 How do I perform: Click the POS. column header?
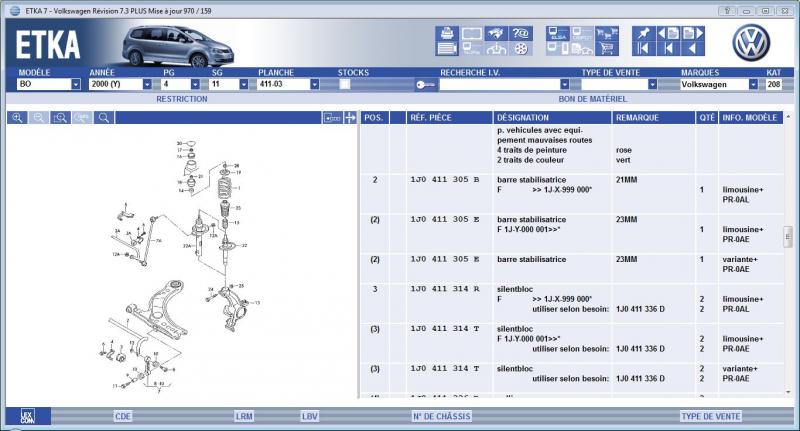pos(374,118)
